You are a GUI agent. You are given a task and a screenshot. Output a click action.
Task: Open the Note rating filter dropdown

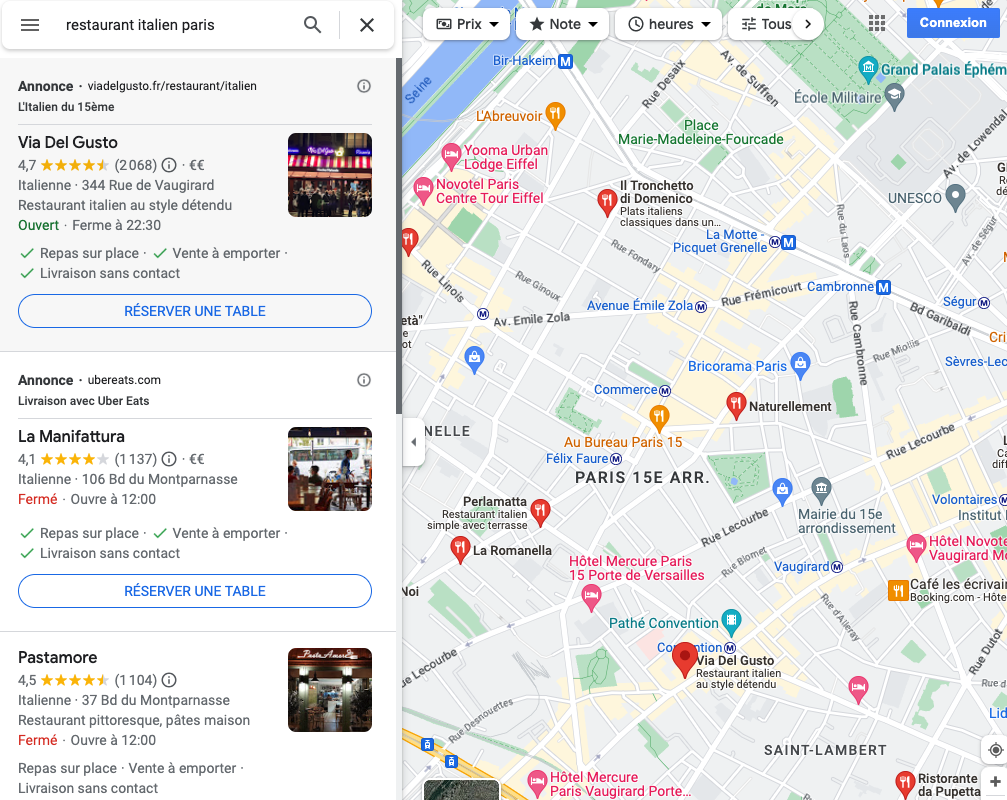pos(563,24)
